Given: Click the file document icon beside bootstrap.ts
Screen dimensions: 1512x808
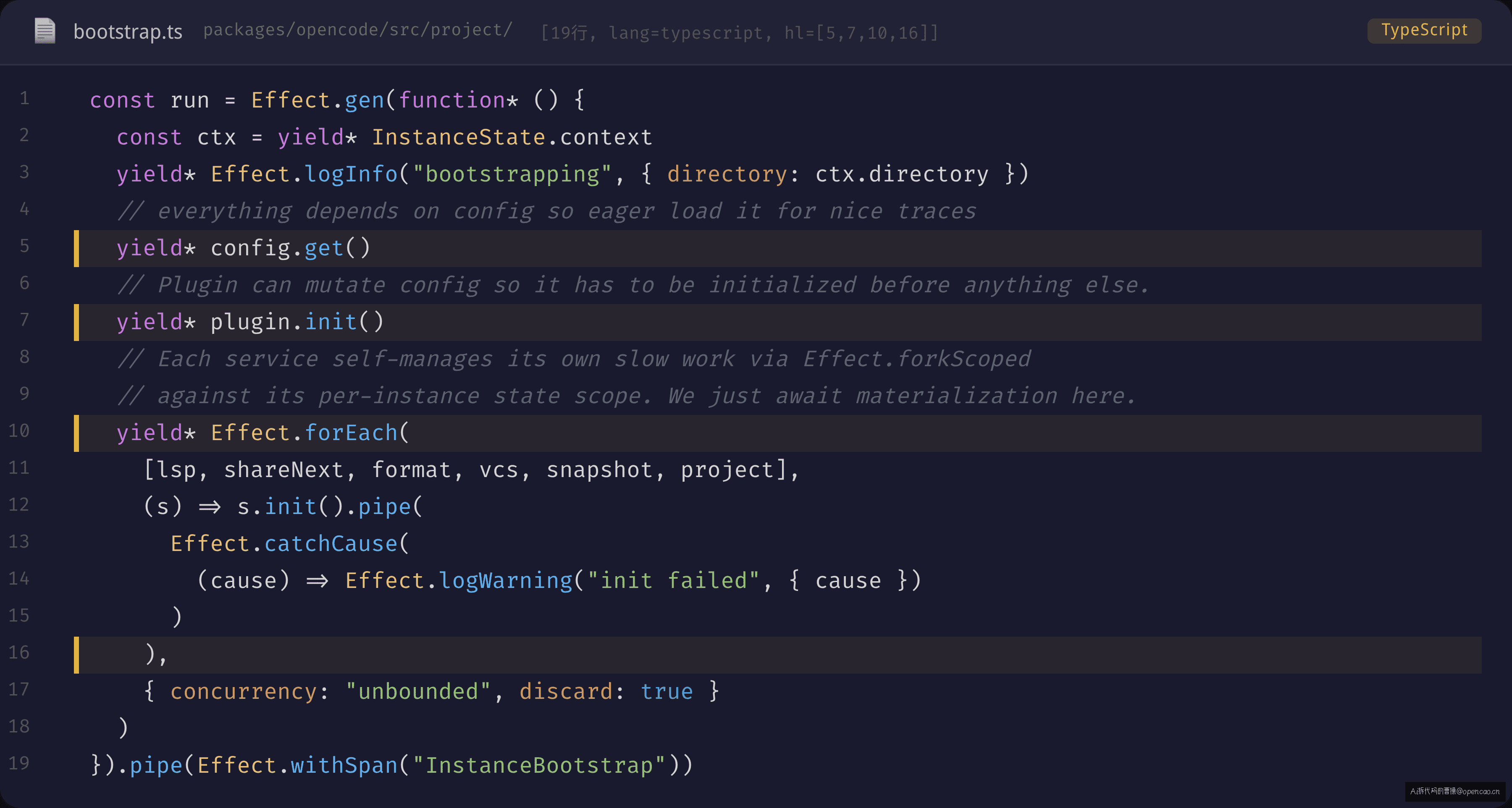Looking at the screenshot, I should pos(45,31).
